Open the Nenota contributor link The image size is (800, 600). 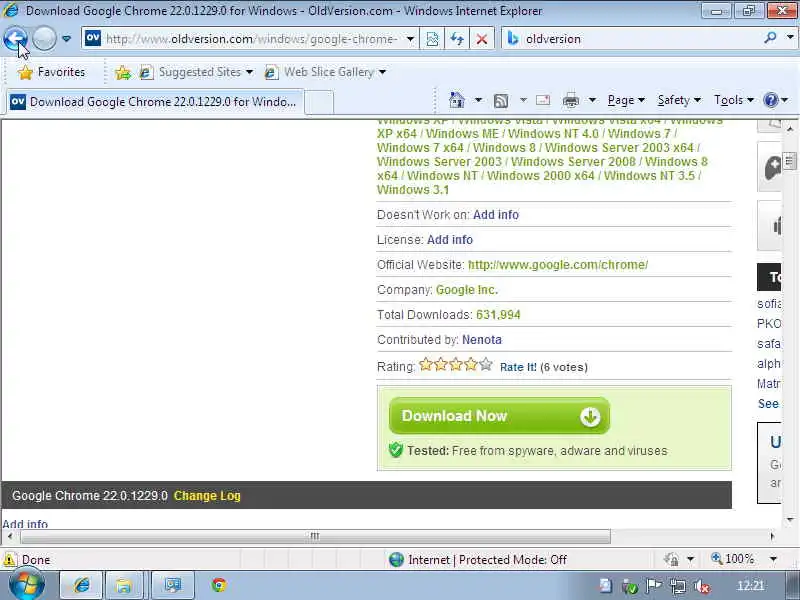click(482, 340)
